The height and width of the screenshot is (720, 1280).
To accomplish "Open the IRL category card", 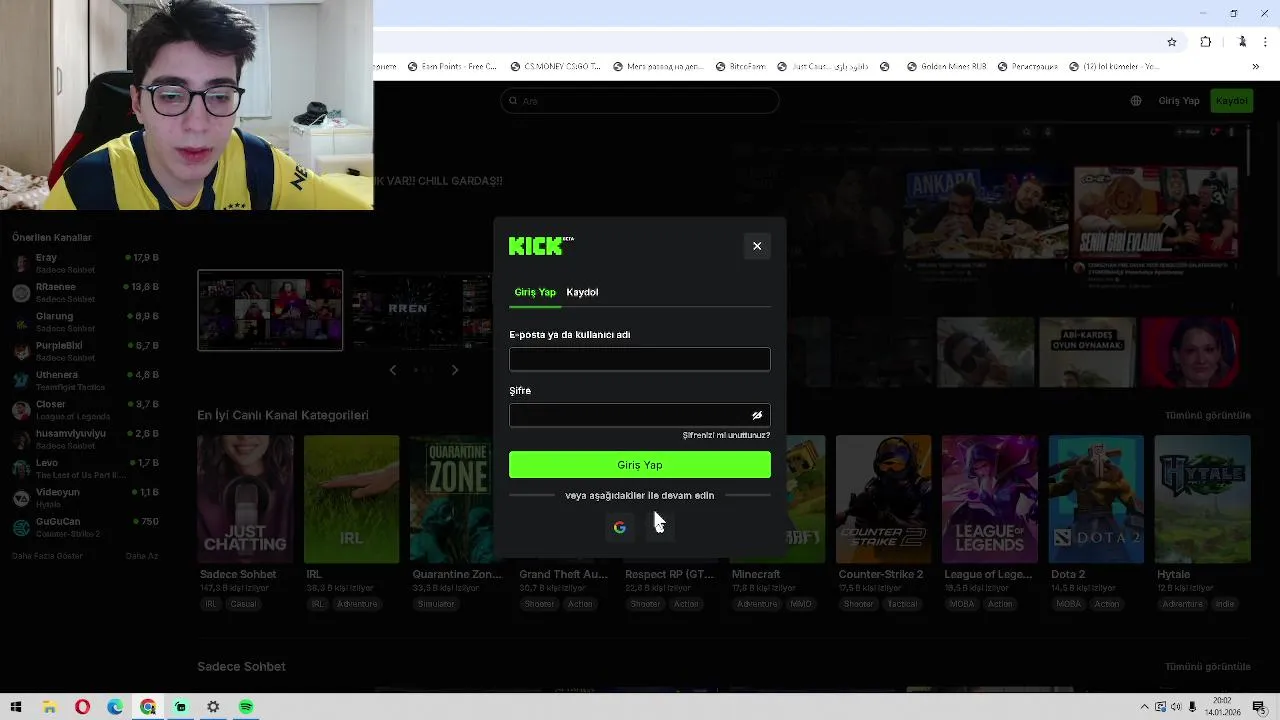I will (x=351, y=499).
